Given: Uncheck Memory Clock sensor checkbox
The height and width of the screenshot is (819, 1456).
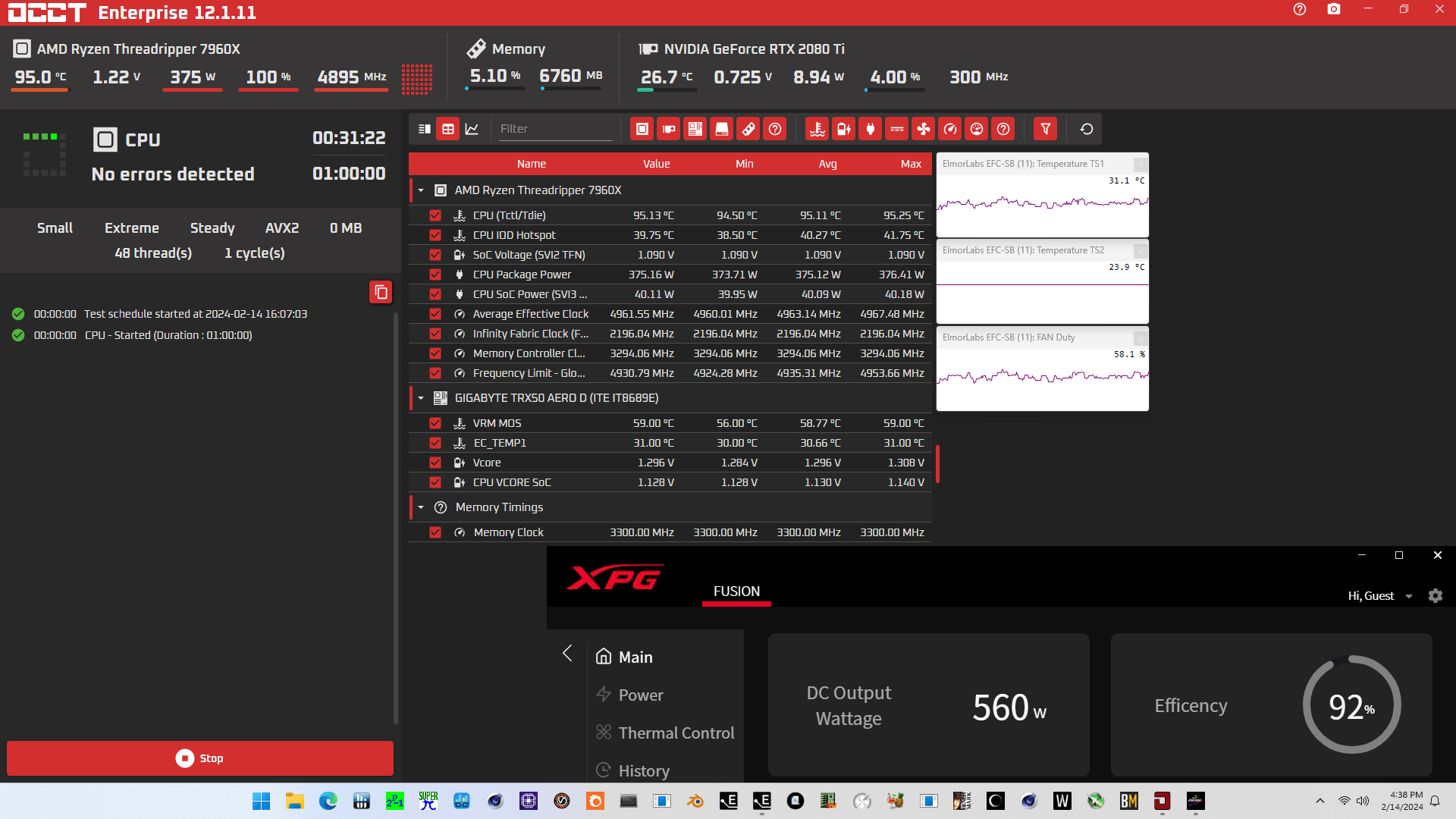Looking at the screenshot, I should coord(435,532).
